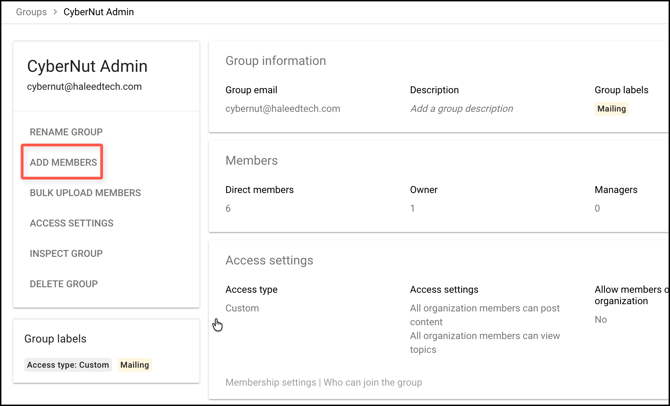Screen dimensions: 670x406
Task: Open the Direct members count of 6
Action: [x=228, y=209]
